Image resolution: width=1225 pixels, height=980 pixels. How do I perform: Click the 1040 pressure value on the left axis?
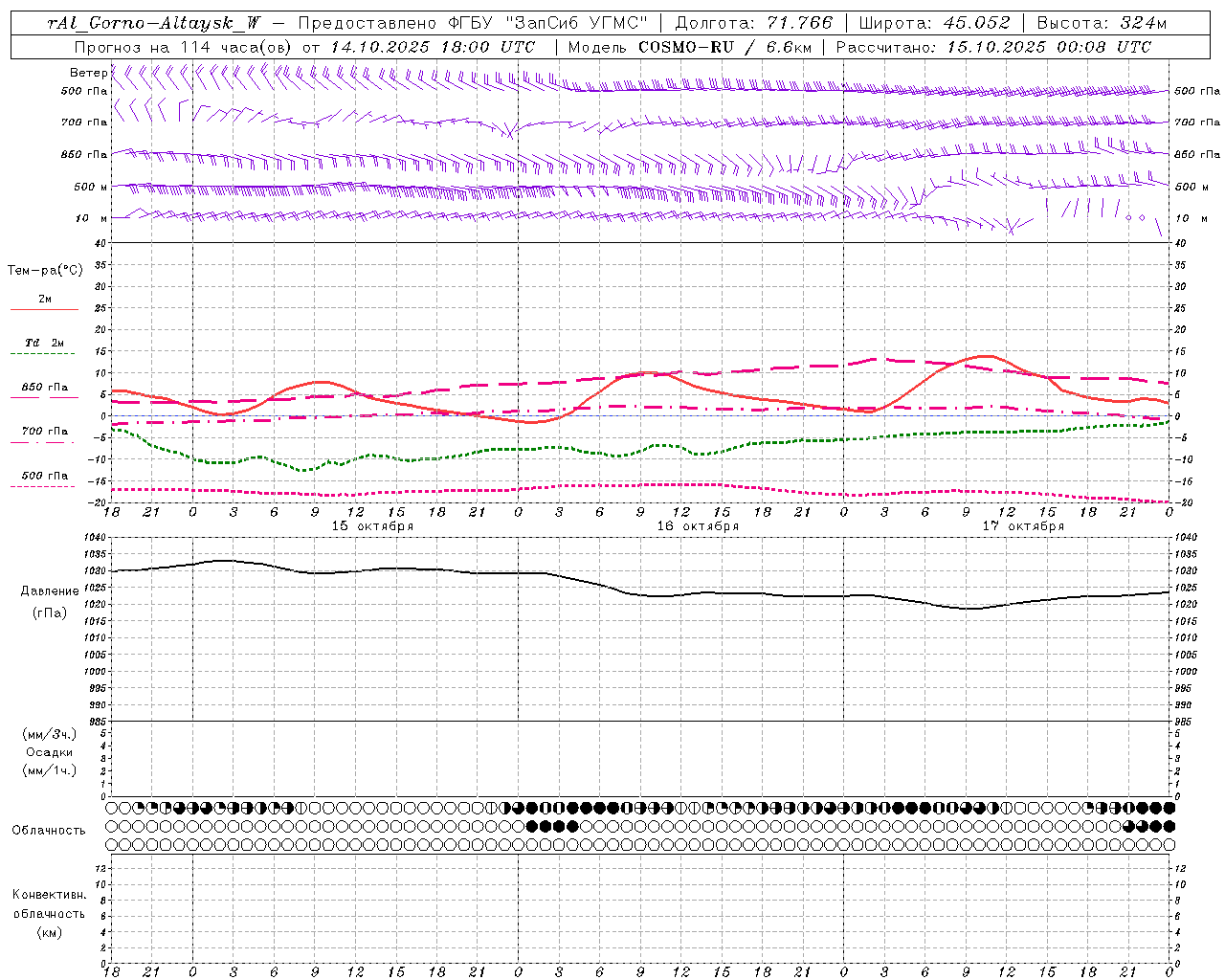point(96,538)
